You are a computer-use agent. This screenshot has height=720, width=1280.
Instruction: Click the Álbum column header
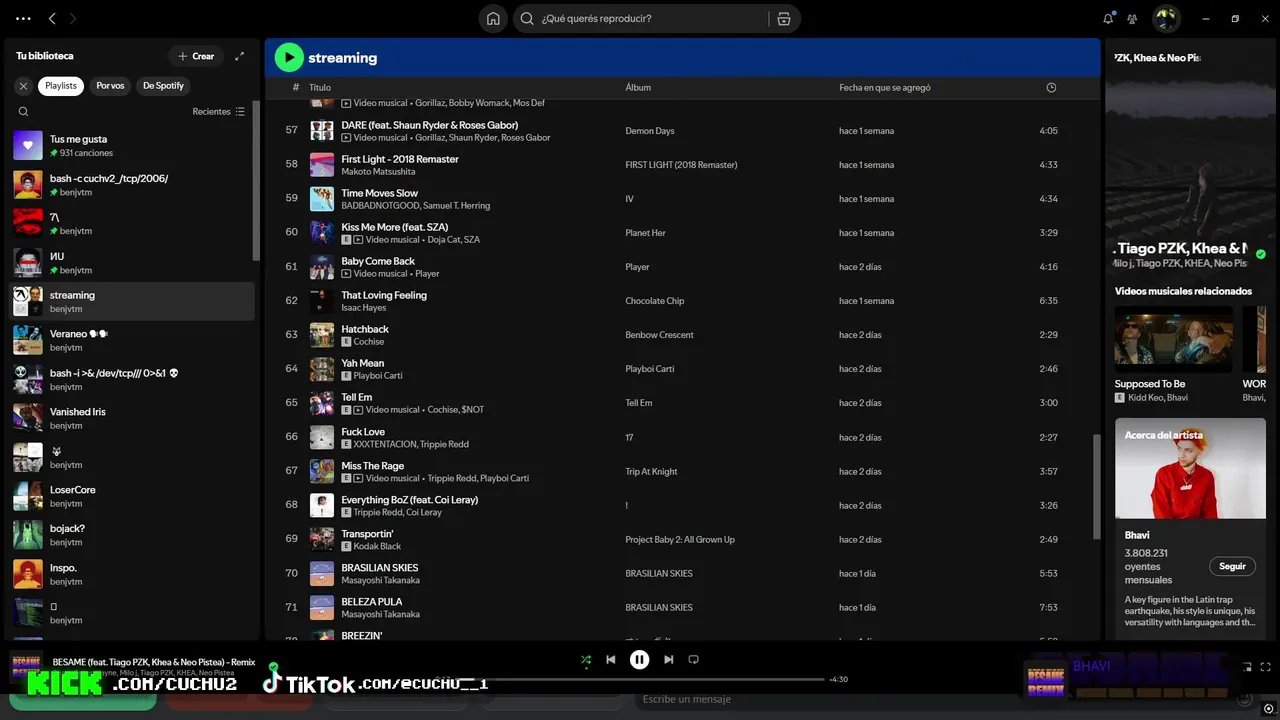pos(638,88)
